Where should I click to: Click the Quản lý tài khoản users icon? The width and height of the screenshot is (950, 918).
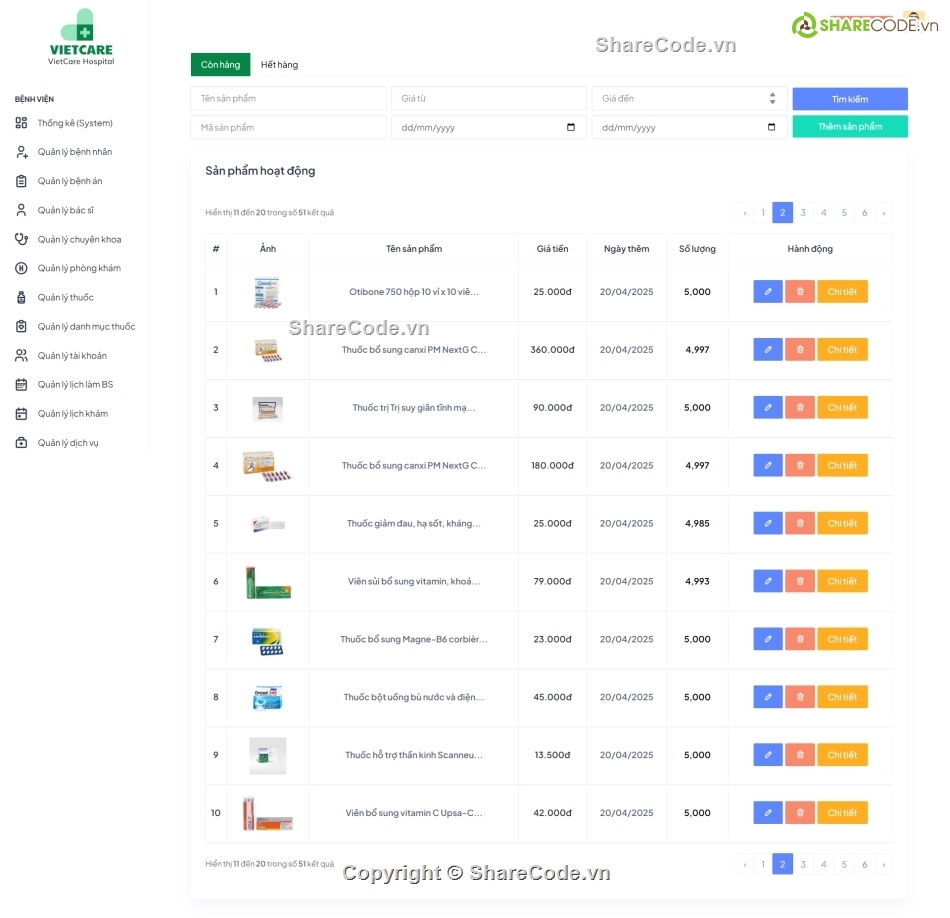point(21,356)
